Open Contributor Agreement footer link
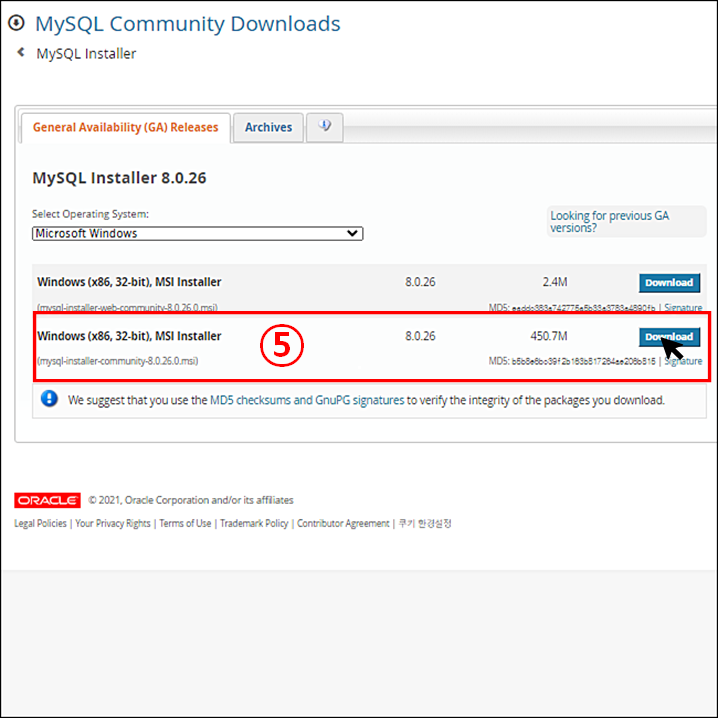 tap(343, 523)
